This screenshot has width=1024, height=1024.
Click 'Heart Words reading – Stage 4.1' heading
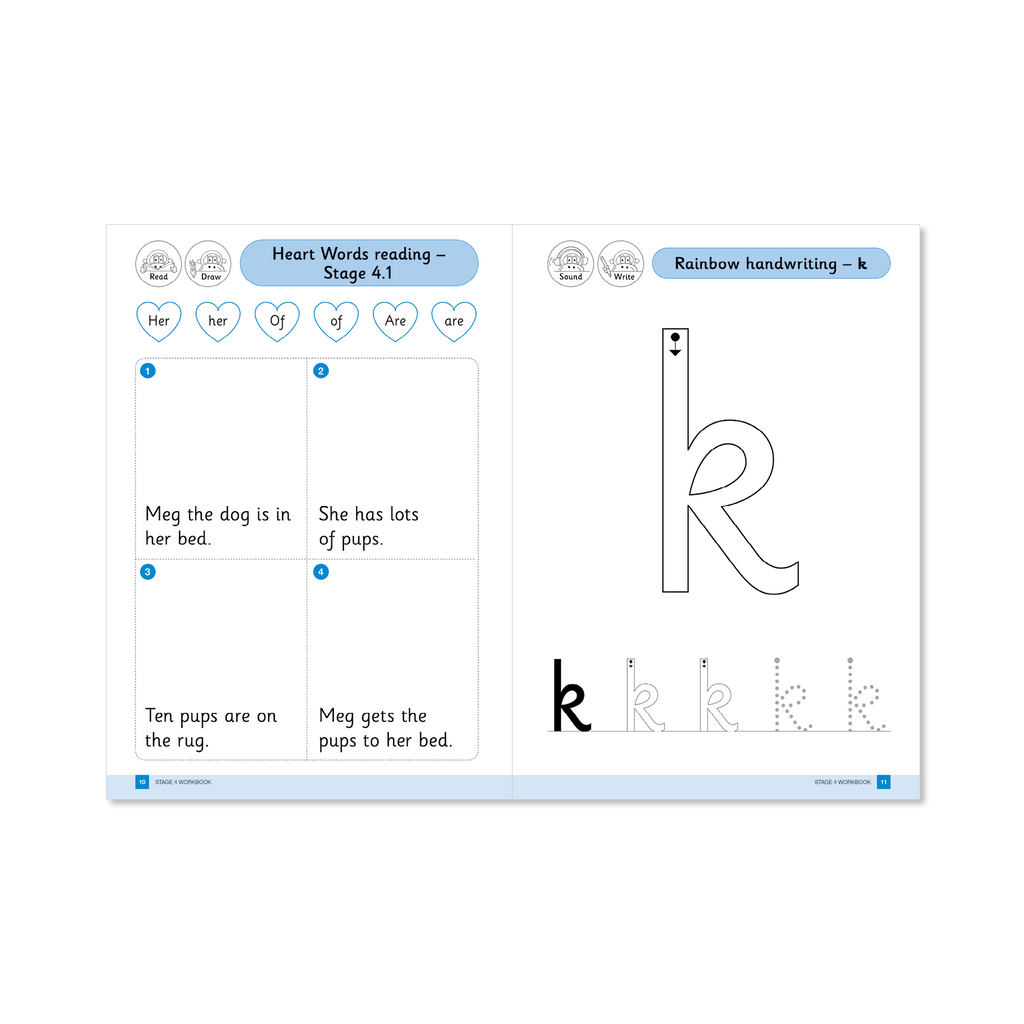point(359,263)
